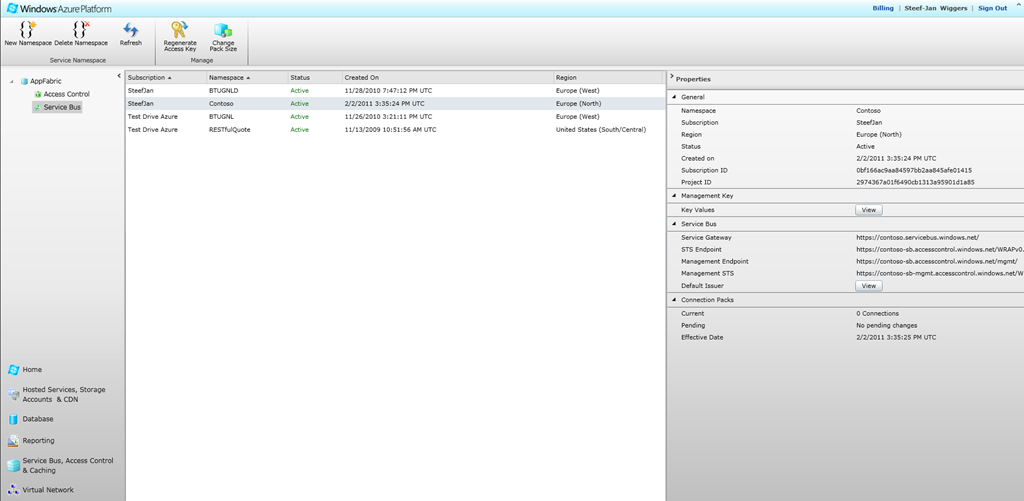The image size is (1024, 501).
Task: Click the Virtual Network navigation icon
Action: point(13,490)
